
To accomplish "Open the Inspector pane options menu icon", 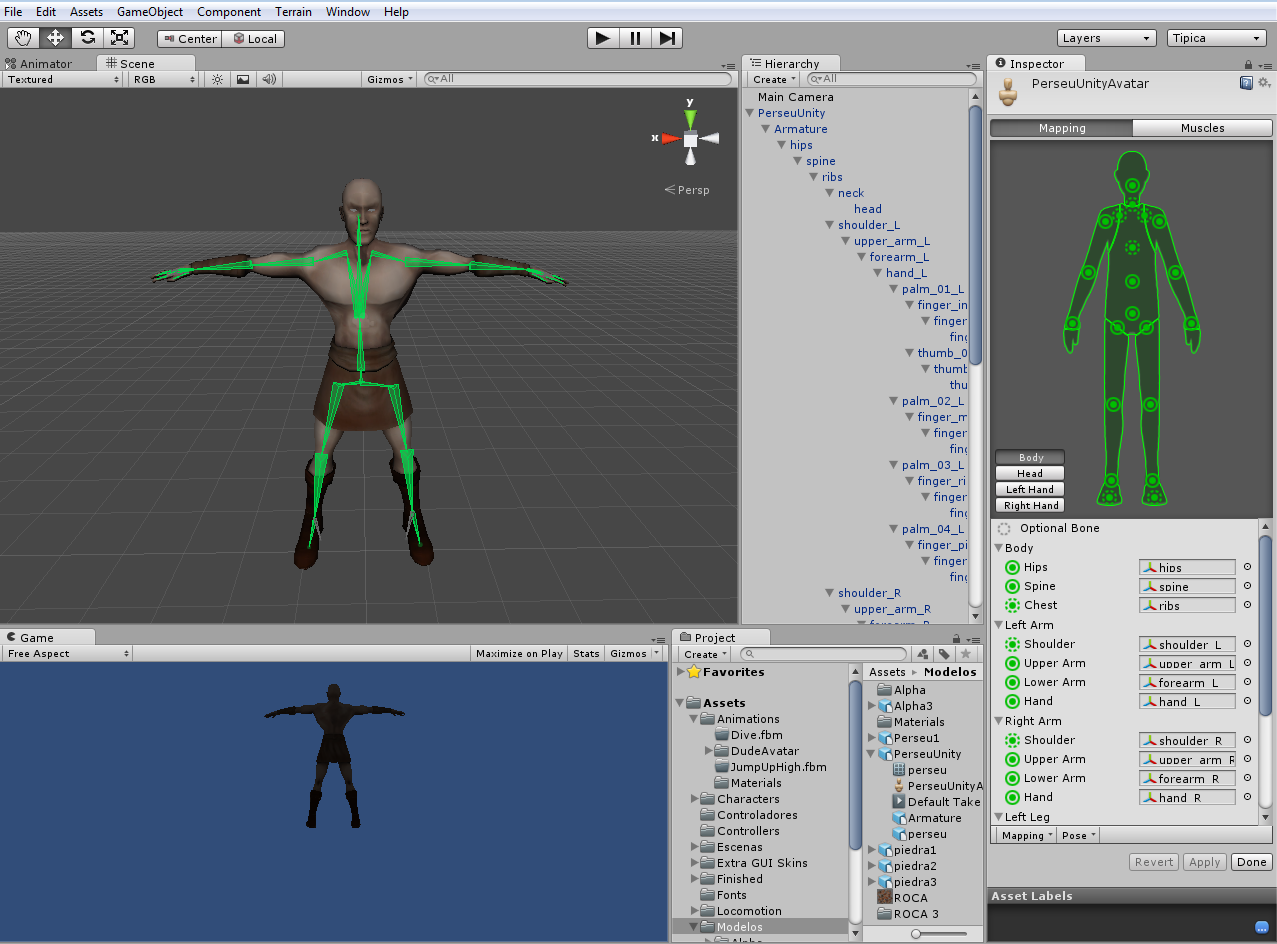I will coord(1265,66).
